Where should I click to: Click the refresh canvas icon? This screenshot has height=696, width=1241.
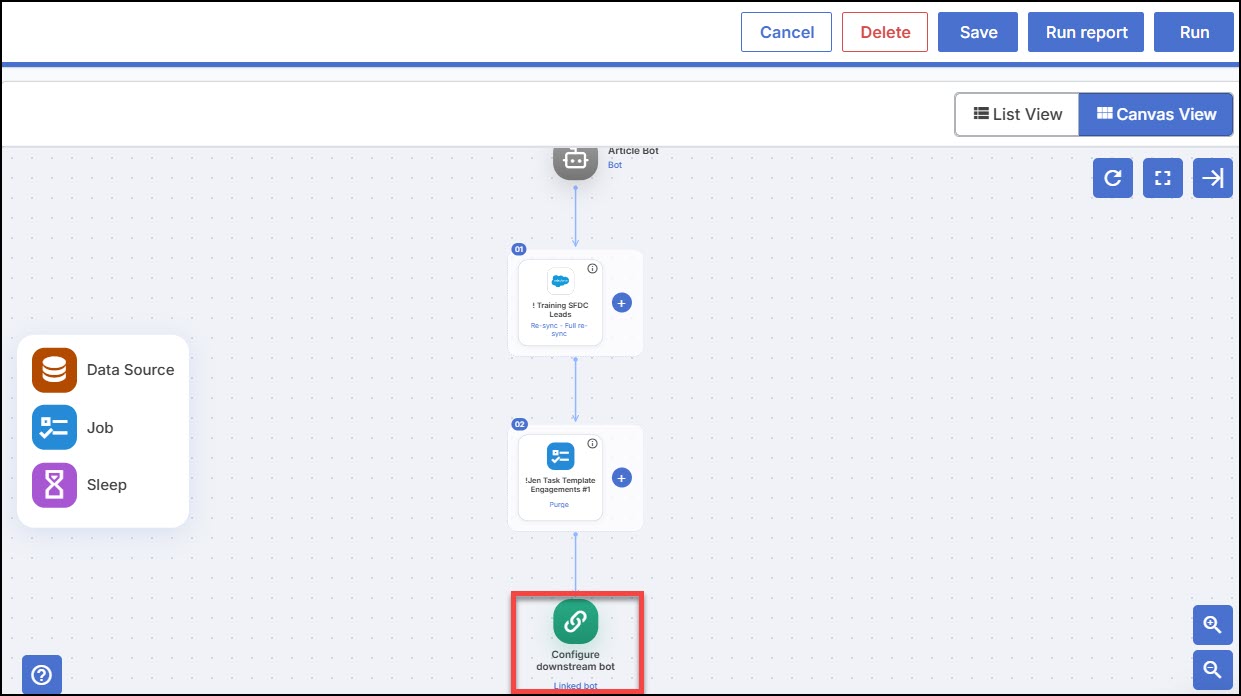click(x=1113, y=178)
